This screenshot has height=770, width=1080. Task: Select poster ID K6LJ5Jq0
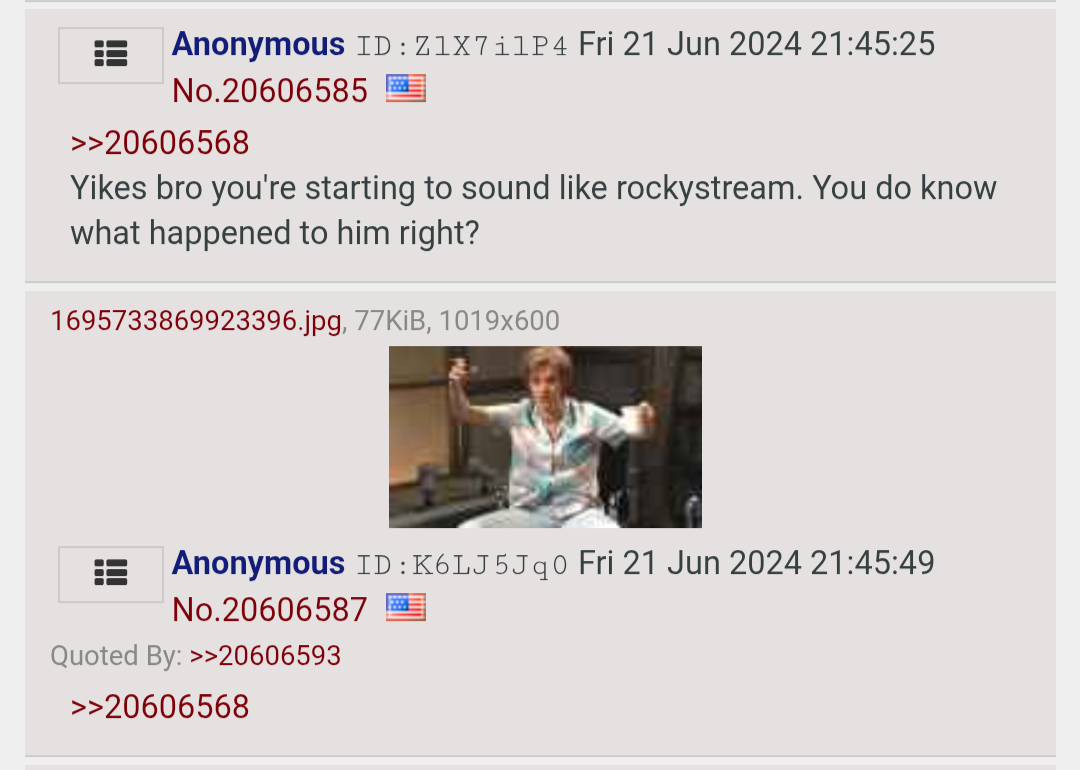[462, 565]
